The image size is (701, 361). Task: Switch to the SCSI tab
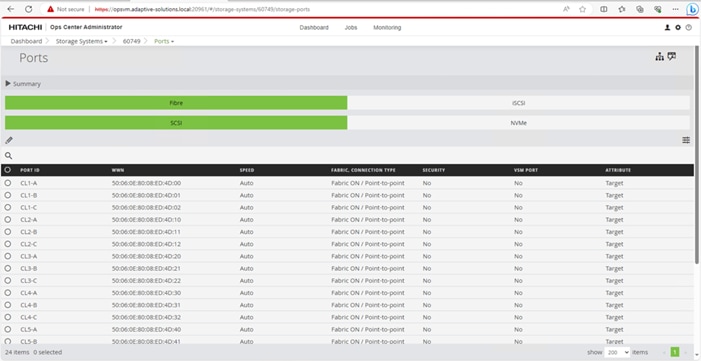coord(176,123)
